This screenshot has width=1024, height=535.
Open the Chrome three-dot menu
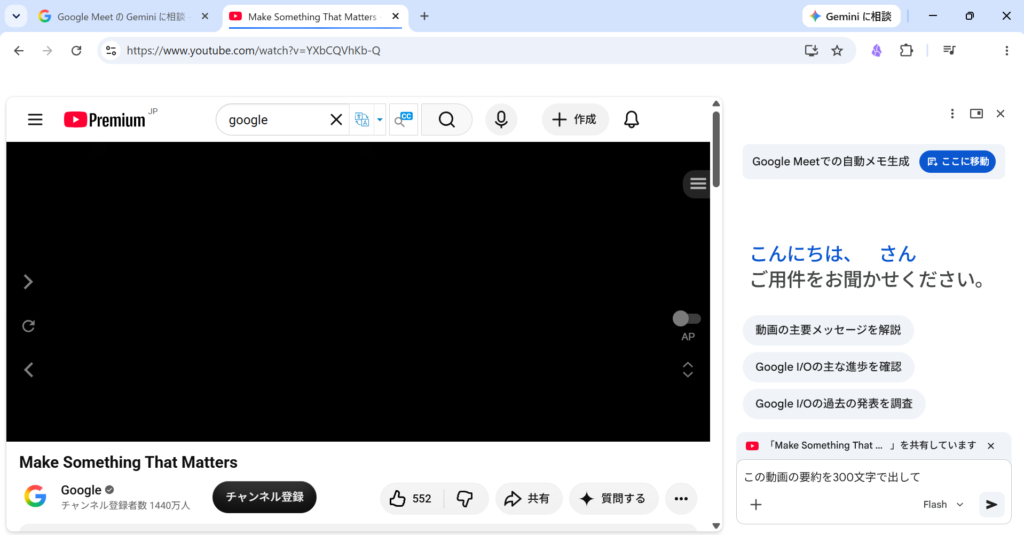(1006, 50)
